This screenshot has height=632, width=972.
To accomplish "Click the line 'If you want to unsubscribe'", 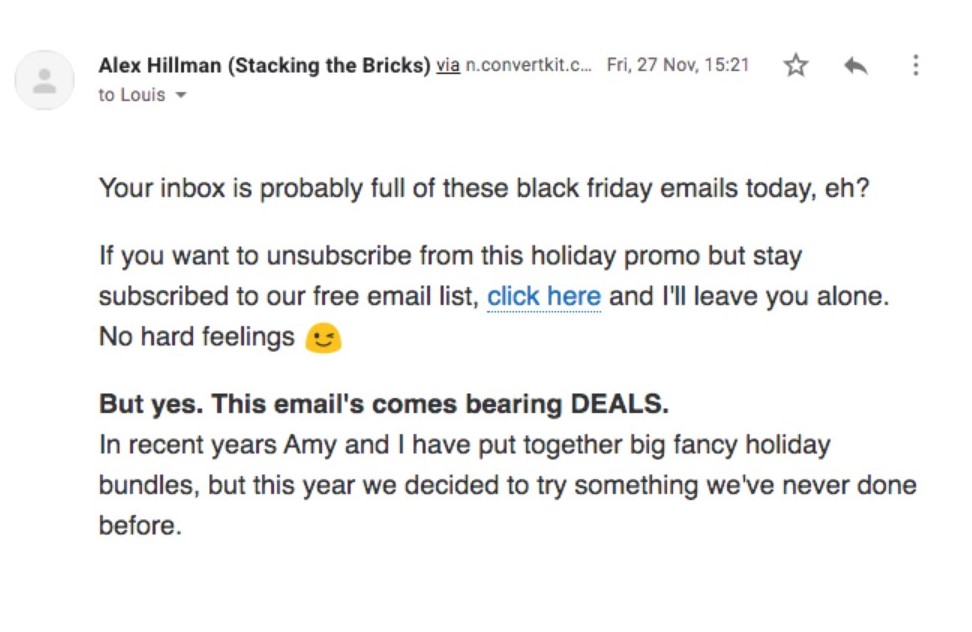I will tap(450, 256).
